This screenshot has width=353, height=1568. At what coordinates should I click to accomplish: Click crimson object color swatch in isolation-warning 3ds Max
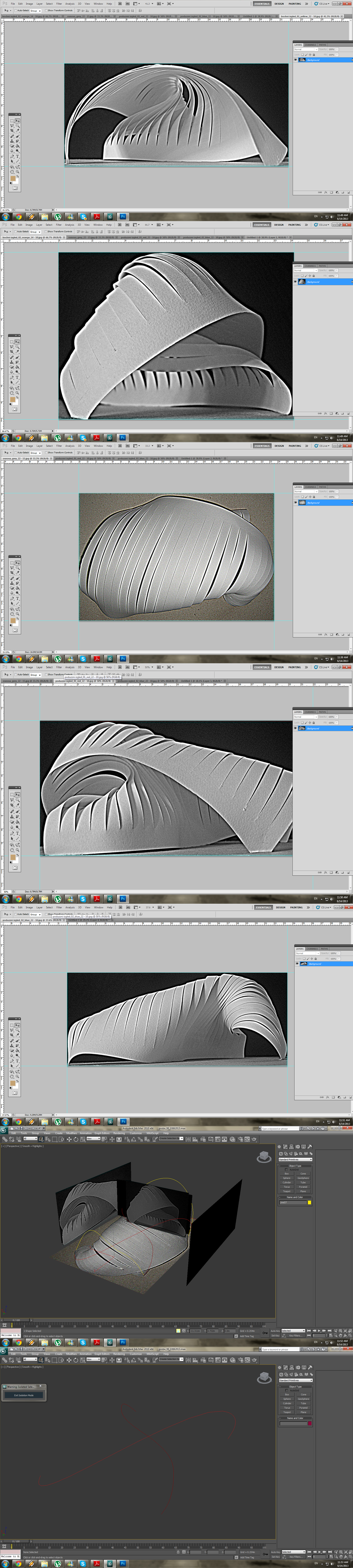click(x=309, y=1423)
